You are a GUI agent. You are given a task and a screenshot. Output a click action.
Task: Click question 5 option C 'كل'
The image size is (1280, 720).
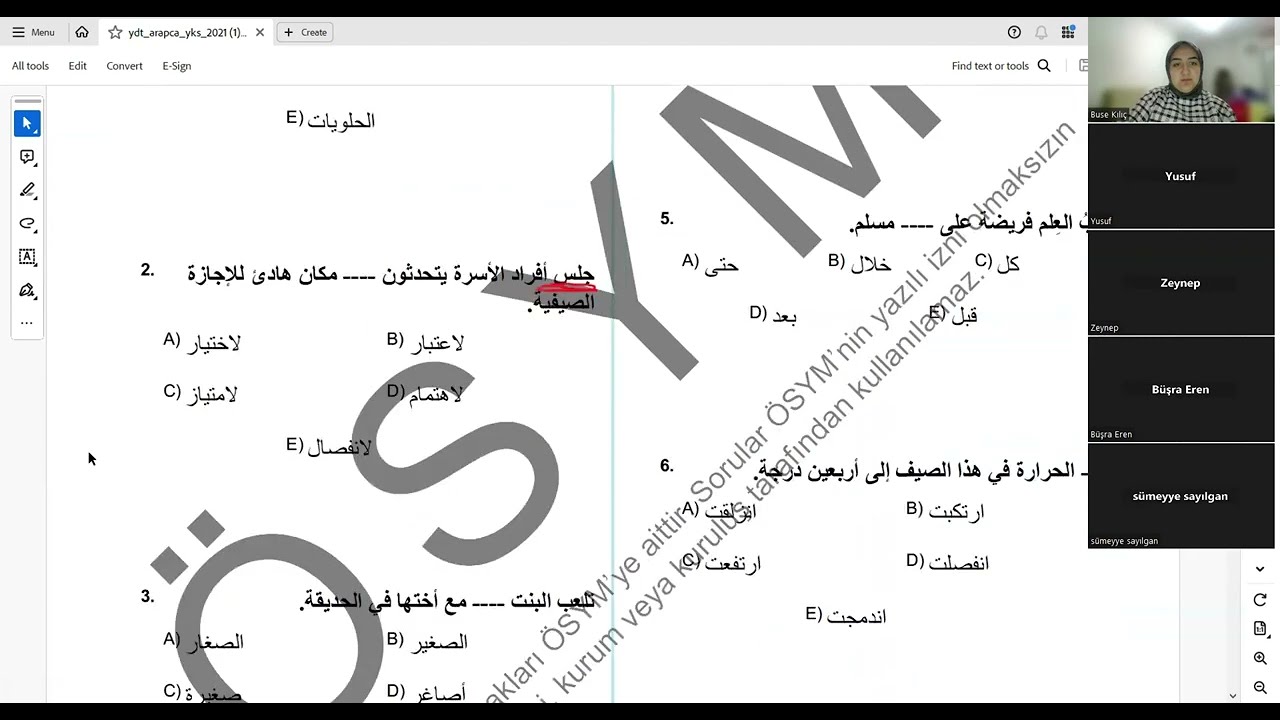click(x=997, y=264)
